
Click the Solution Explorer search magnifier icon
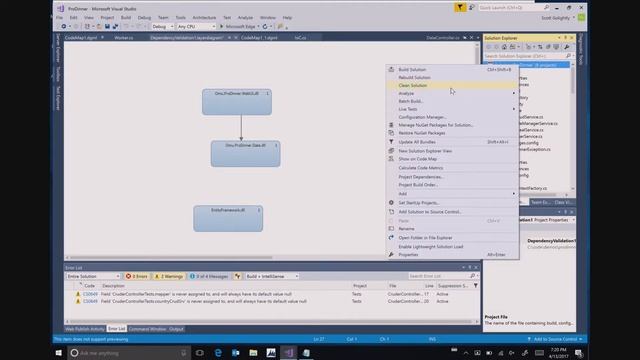[568, 56]
